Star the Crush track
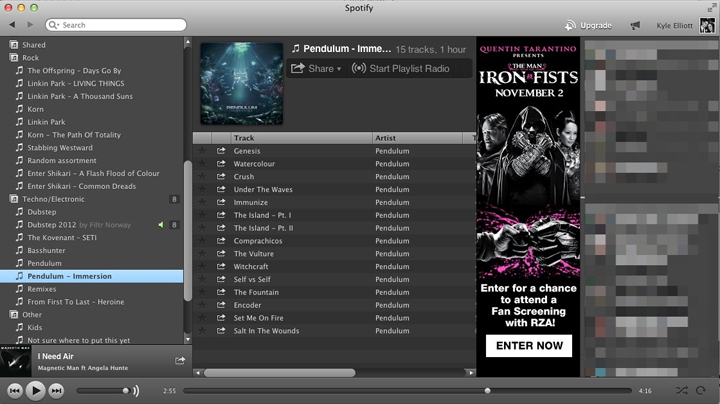 coord(202,176)
